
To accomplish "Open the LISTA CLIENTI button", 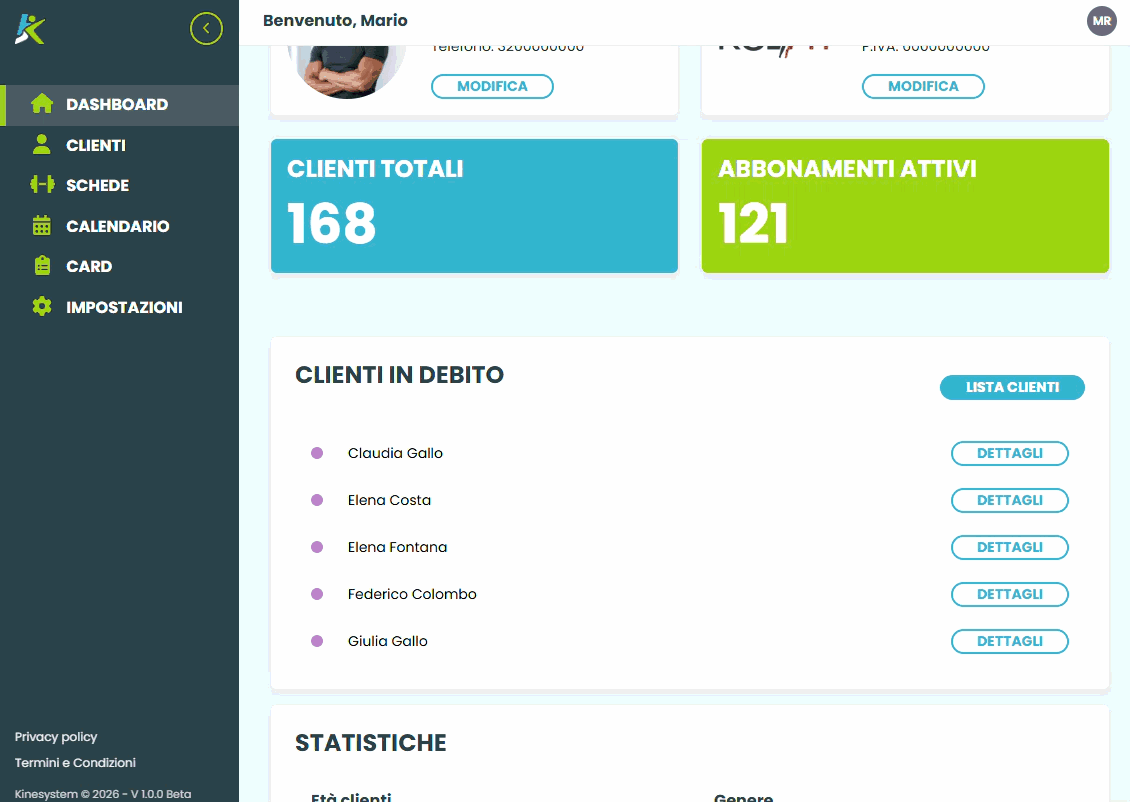I will pos(1012,387).
